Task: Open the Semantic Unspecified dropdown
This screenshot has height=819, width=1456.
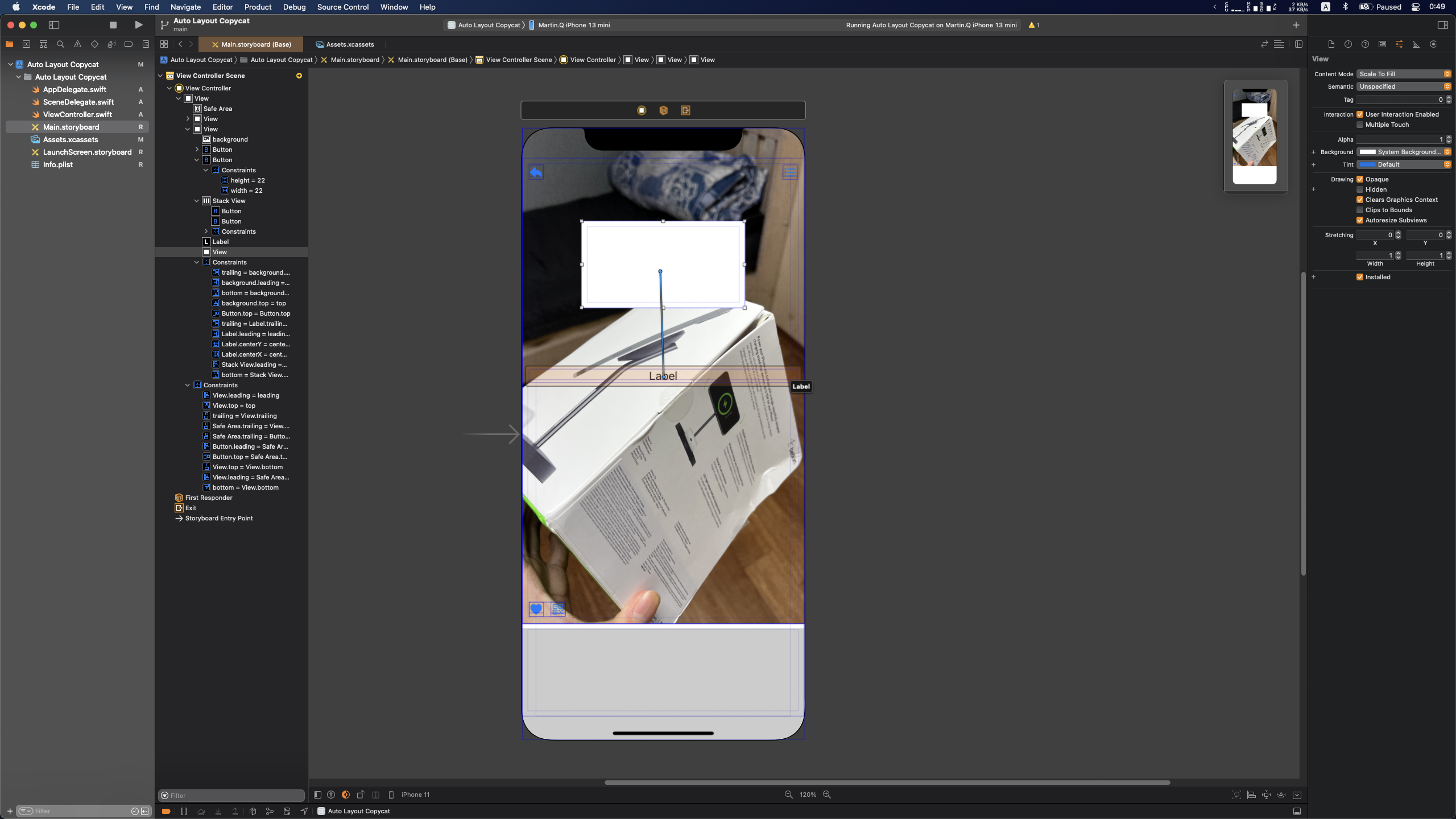Action: [x=1403, y=86]
